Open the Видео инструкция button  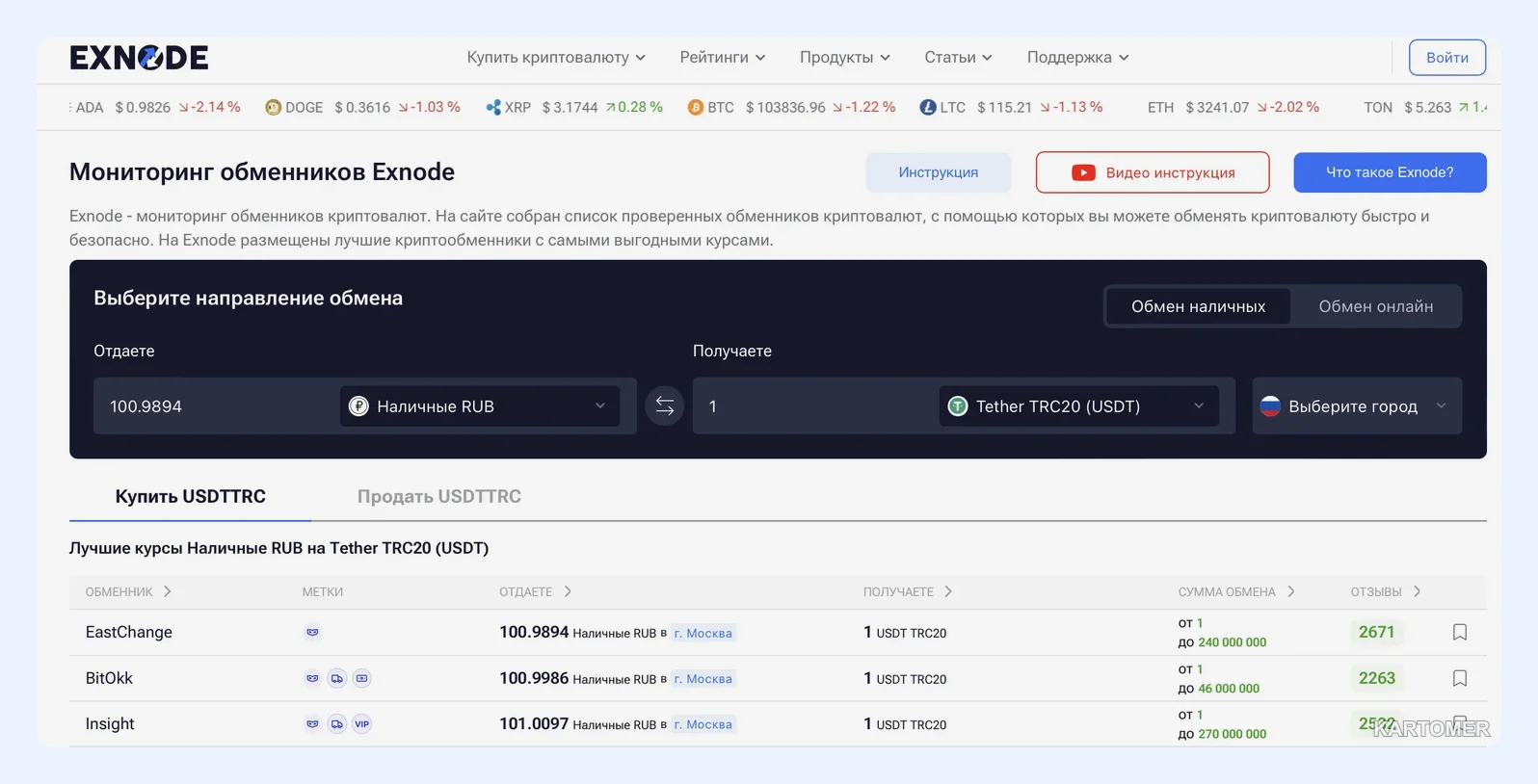(1153, 172)
